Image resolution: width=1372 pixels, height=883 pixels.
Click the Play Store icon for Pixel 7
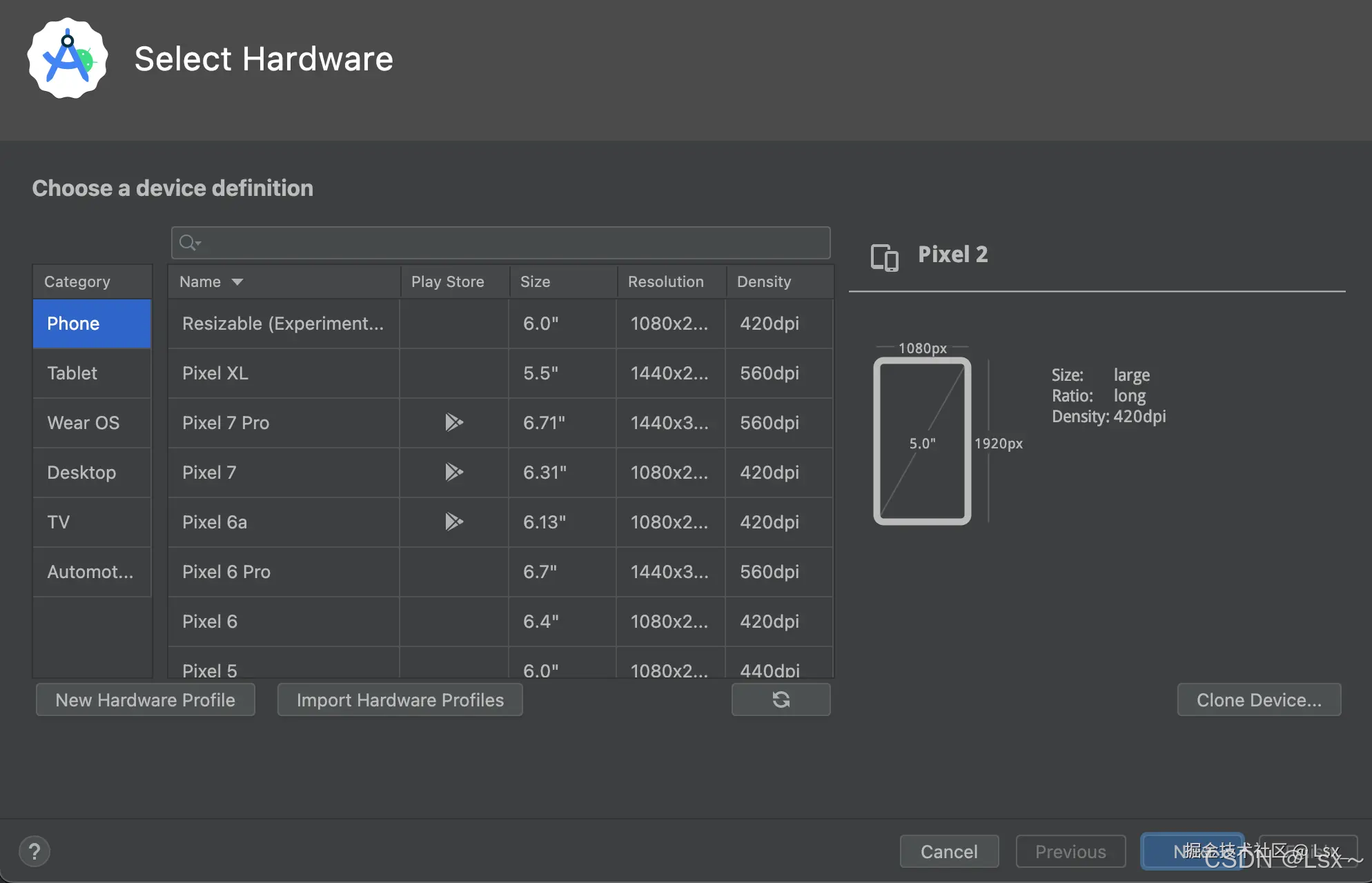[453, 472]
